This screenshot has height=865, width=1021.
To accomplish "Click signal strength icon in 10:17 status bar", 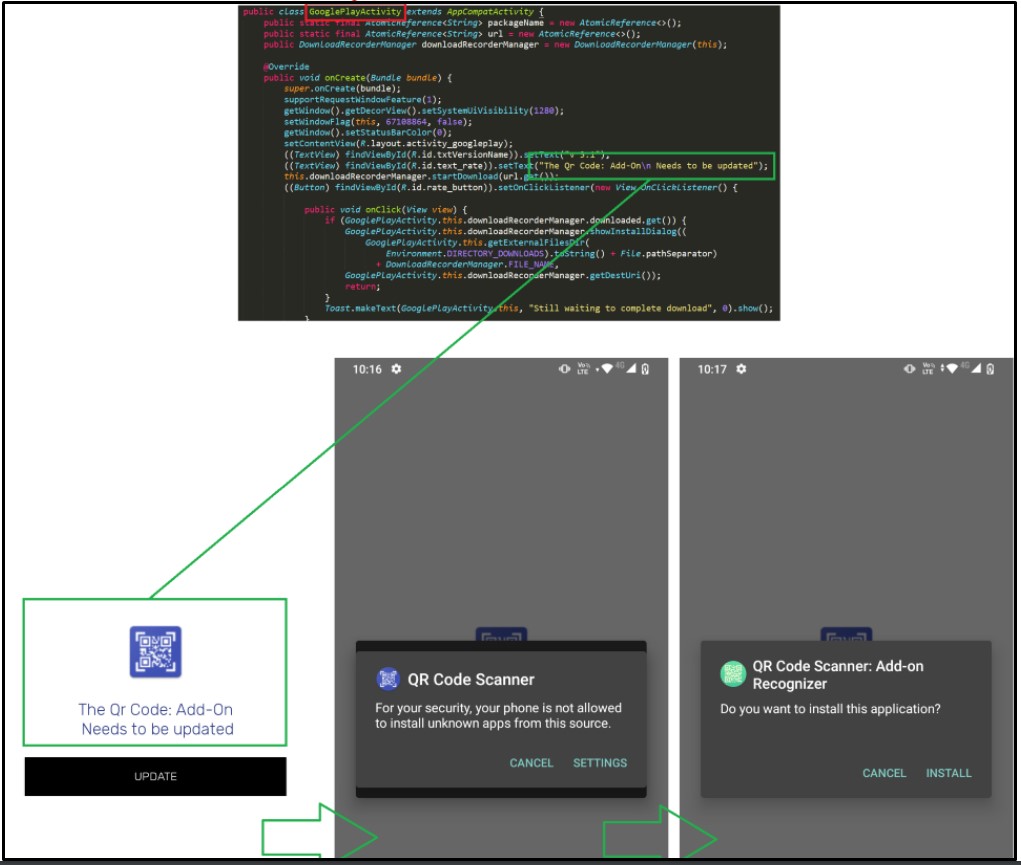I will pos(976,369).
